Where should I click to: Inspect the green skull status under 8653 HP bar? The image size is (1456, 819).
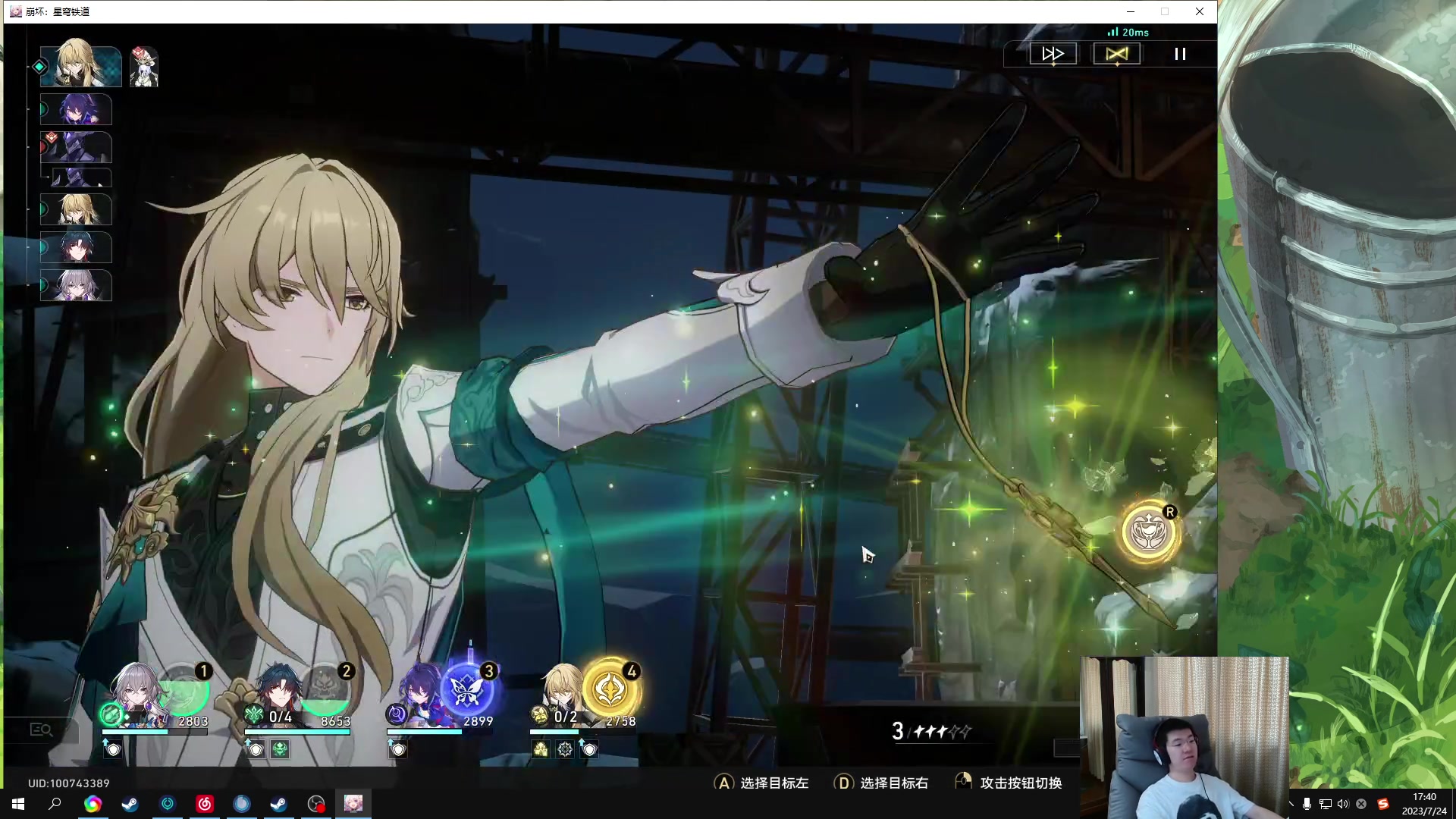280,750
